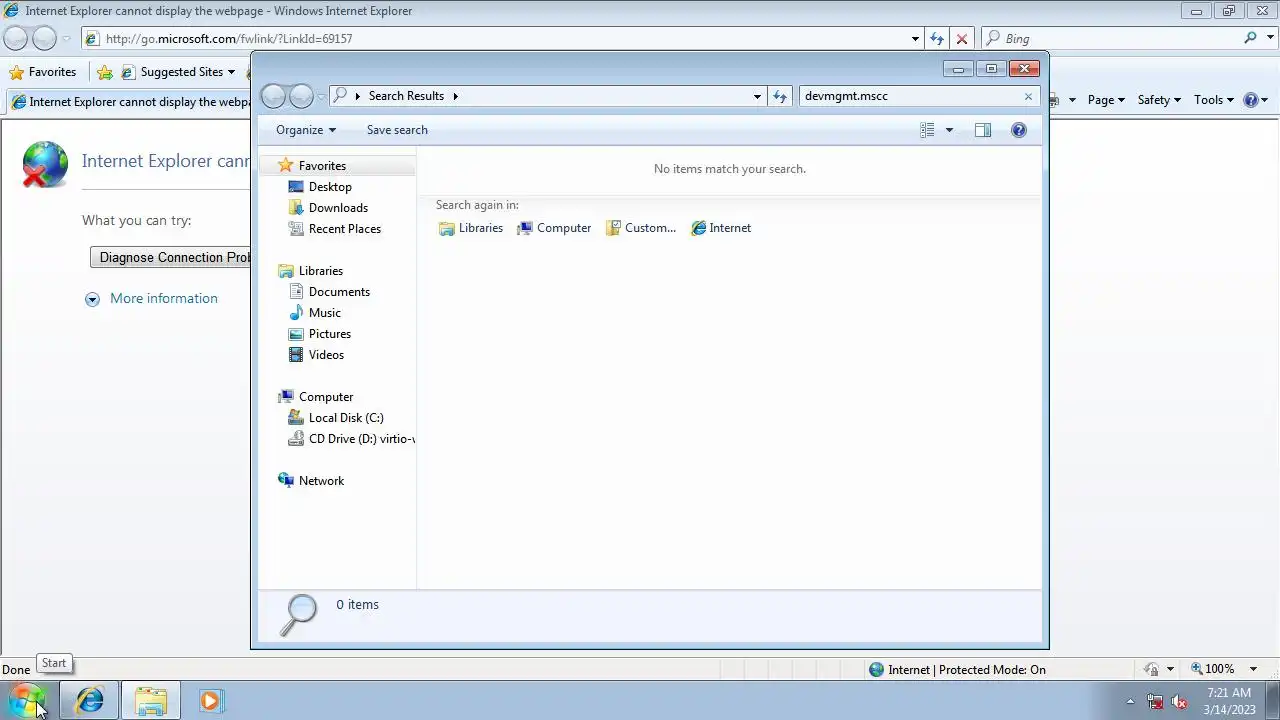Click Save search button
This screenshot has width=1280, height=720.
(x=397, y=130)
